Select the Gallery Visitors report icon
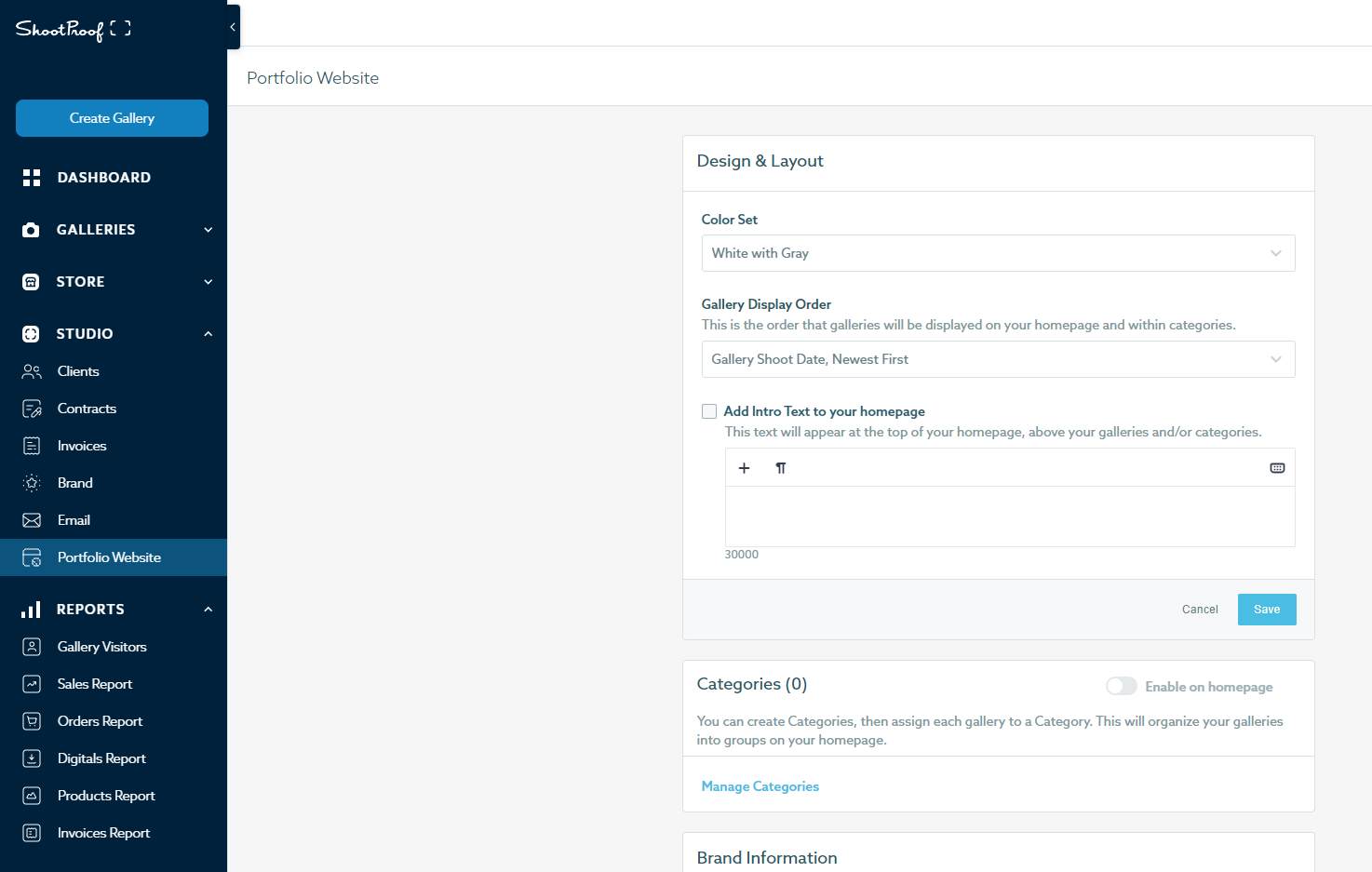Screen dimensions: 1372x872 pos(32,646)
